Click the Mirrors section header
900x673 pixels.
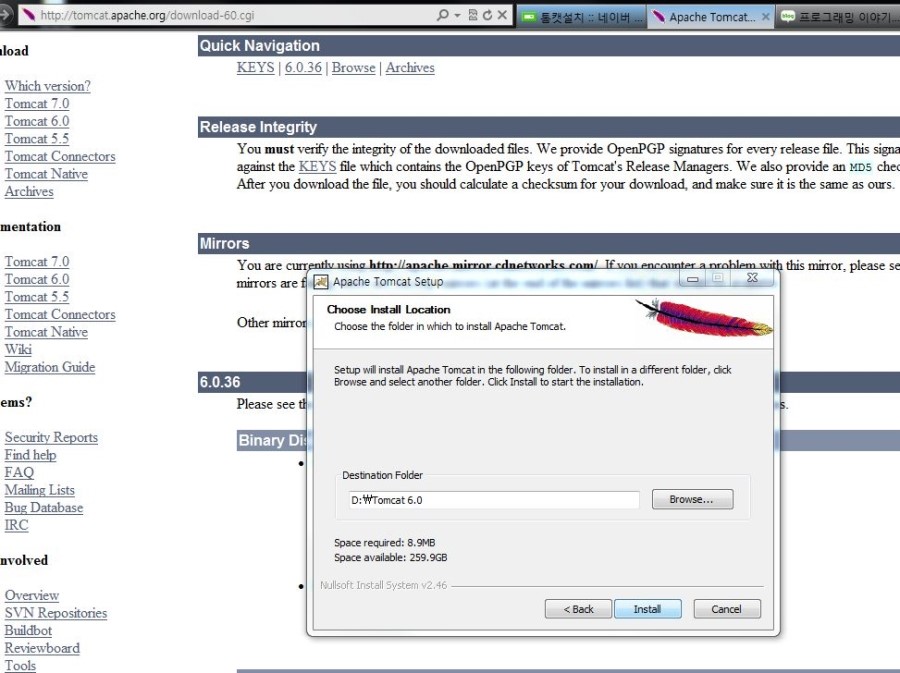pos(549,243)
